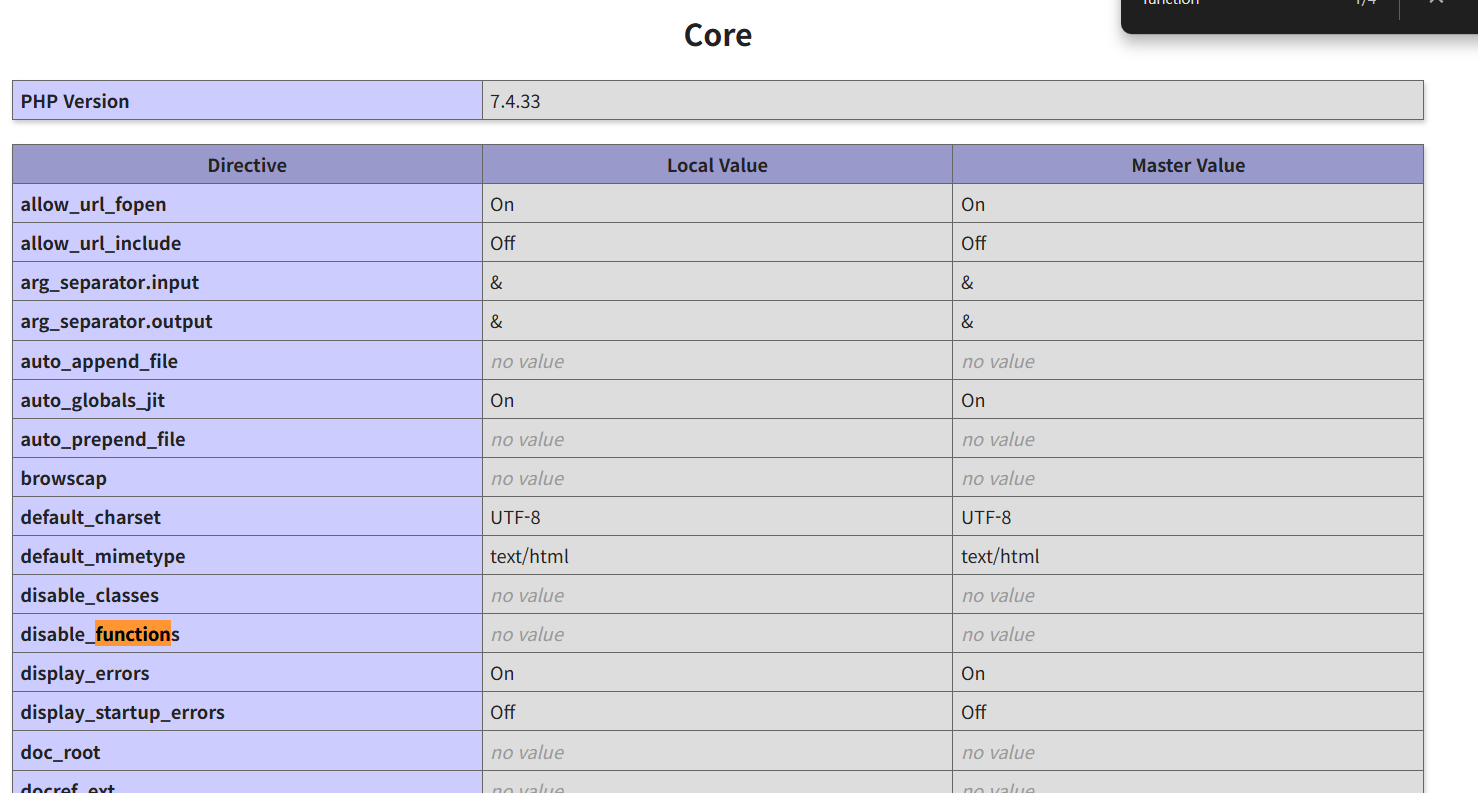This screenshot has width=1478, height=793.
Task: Click the allow_url_fopen directive name
Action: coord(93,204)
